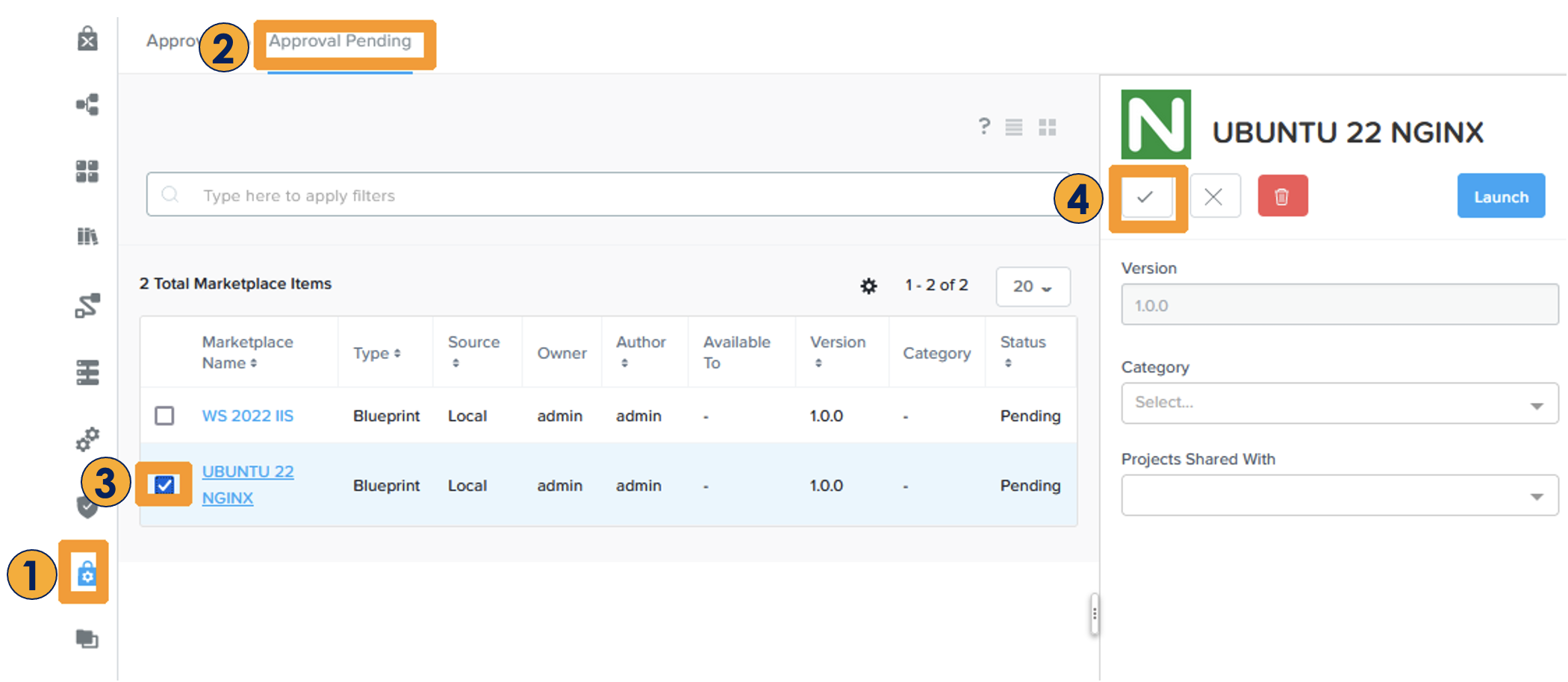Switch to grid view layout
Image resolution: width=1568 pixels, height=682 pixels.
[x=1048, y=127]
